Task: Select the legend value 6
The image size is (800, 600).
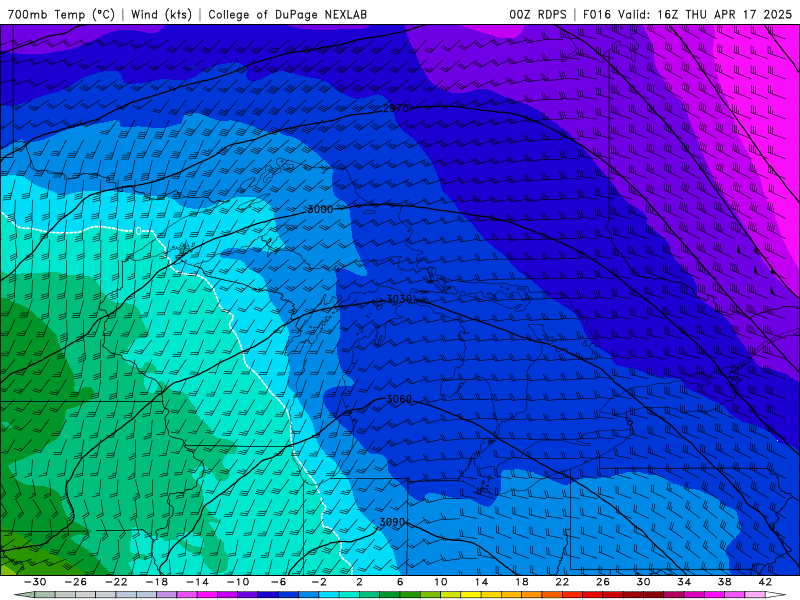Action: (400, 582)
